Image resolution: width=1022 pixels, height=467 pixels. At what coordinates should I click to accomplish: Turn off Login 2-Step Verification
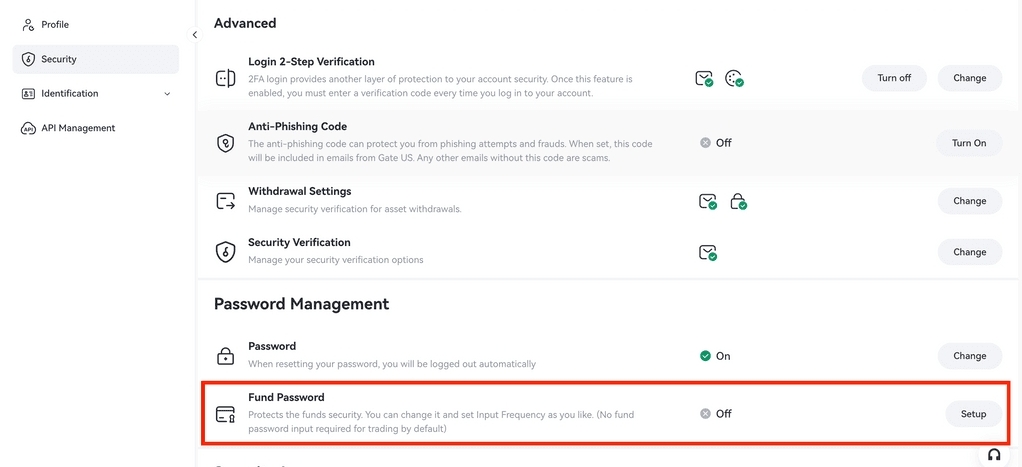[894, 78]
